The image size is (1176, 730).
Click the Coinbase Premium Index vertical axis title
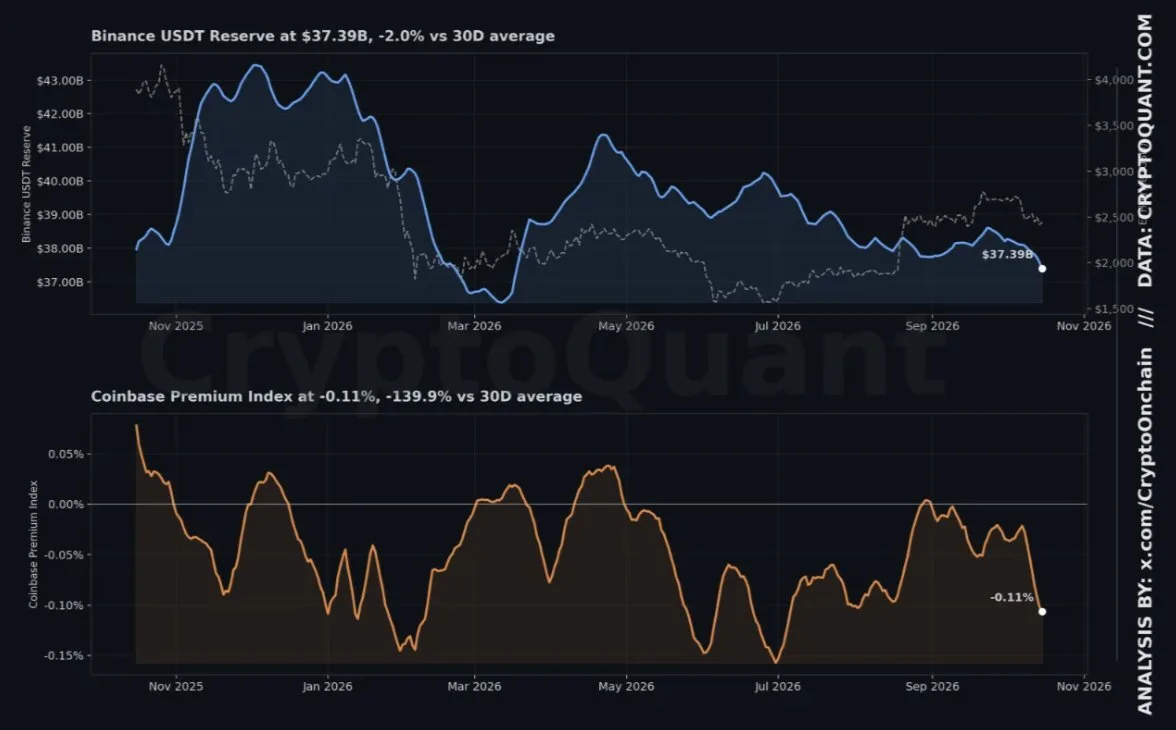tap(33, 544)
